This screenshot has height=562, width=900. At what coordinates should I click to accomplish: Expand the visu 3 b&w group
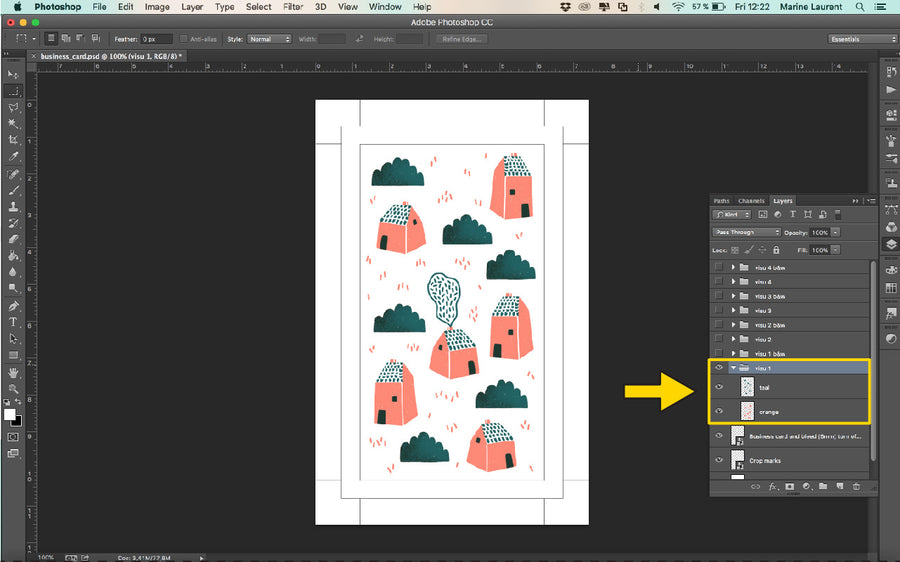pos(733,296)
